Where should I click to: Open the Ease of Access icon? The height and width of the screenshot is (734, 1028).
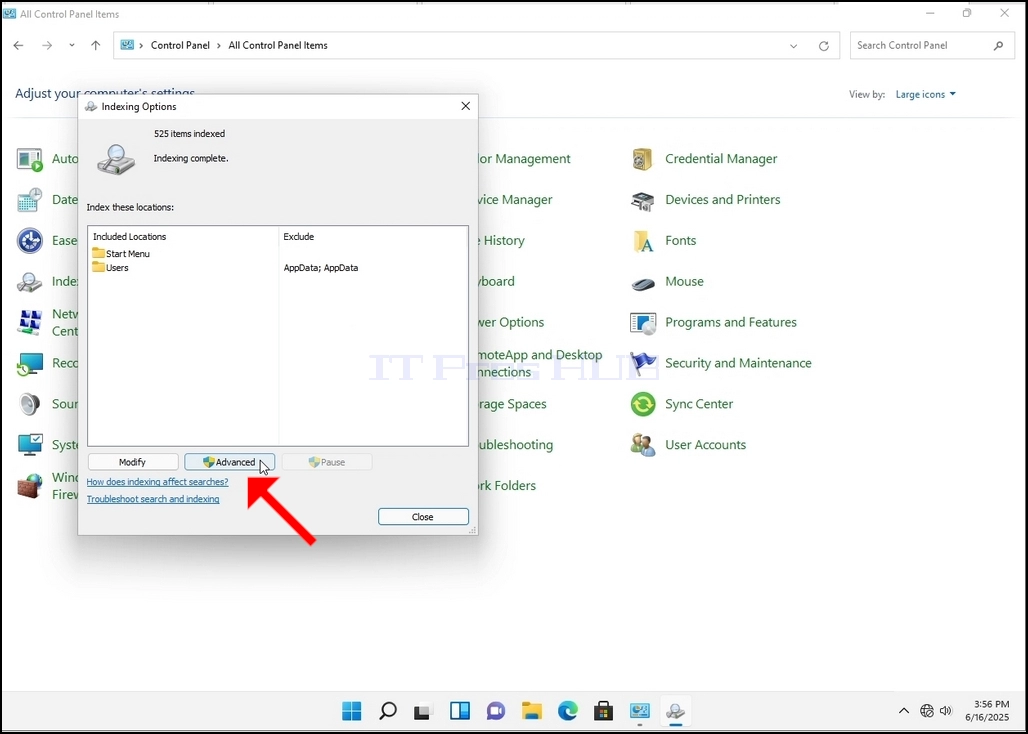(30, 241)
